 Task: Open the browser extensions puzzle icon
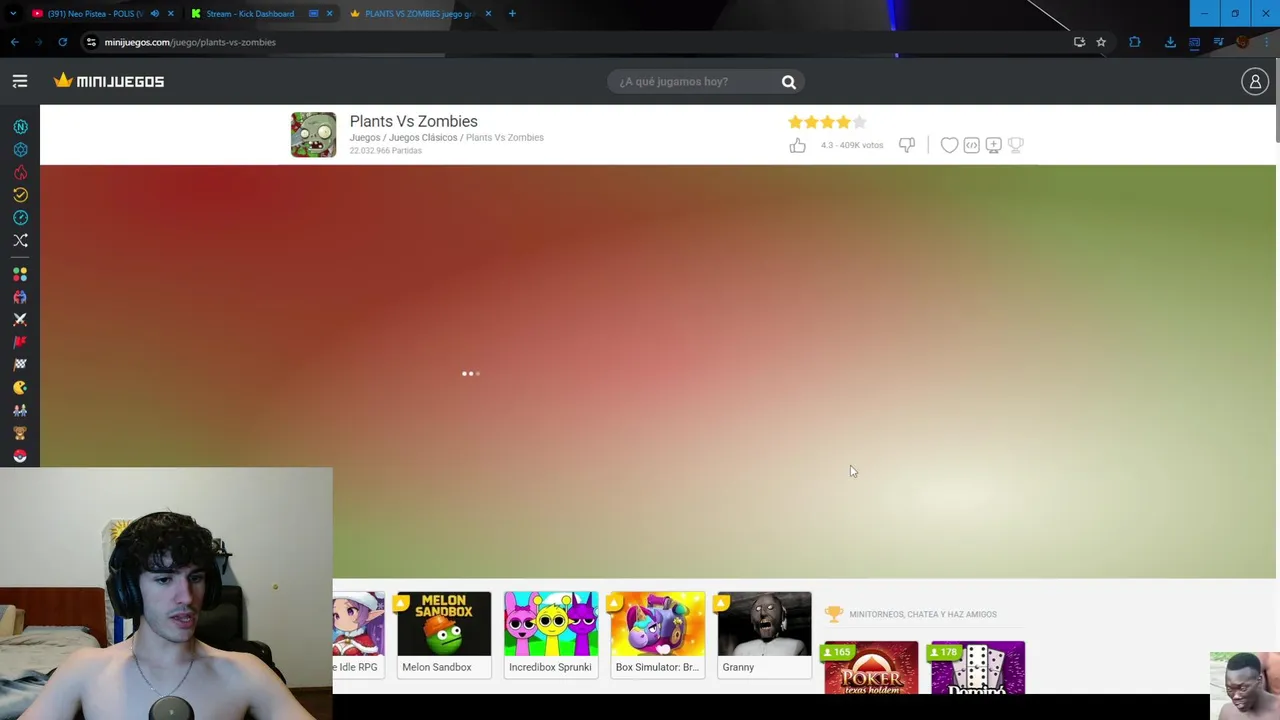coord(1135,42)
